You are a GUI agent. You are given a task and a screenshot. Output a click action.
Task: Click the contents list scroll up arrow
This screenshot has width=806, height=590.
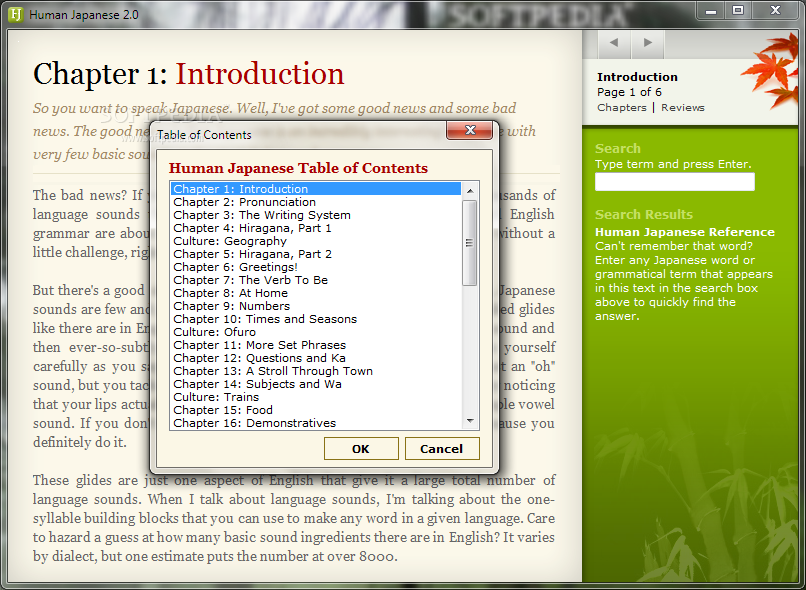pos(470,191)
